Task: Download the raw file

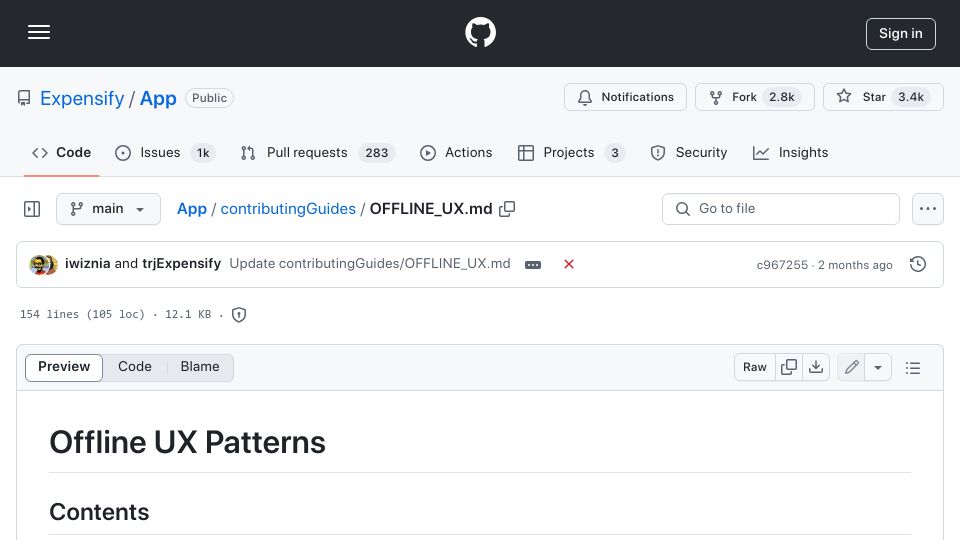Action: tap(816, 367)
